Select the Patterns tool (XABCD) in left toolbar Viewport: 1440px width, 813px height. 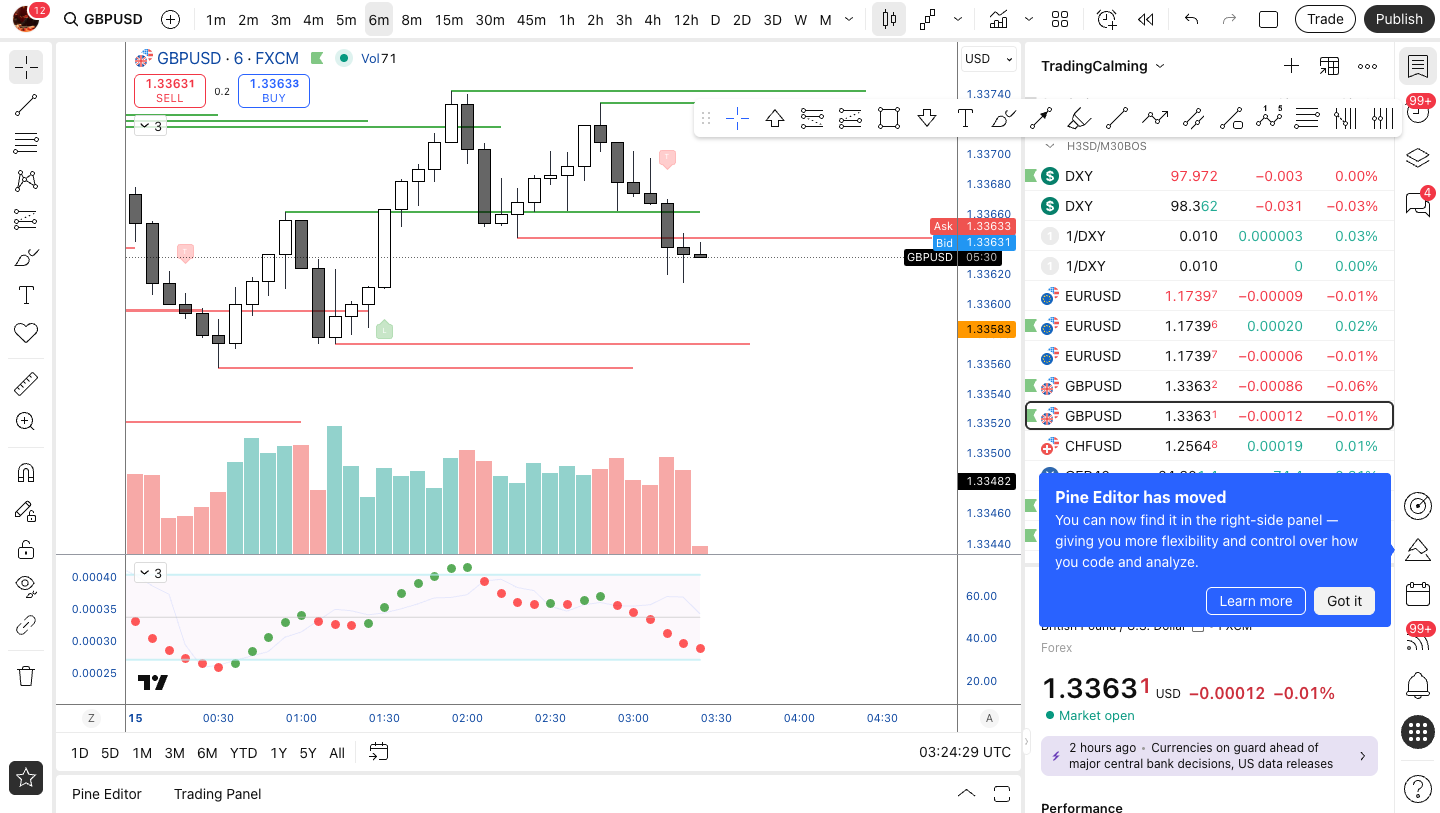tap(26, 181)
